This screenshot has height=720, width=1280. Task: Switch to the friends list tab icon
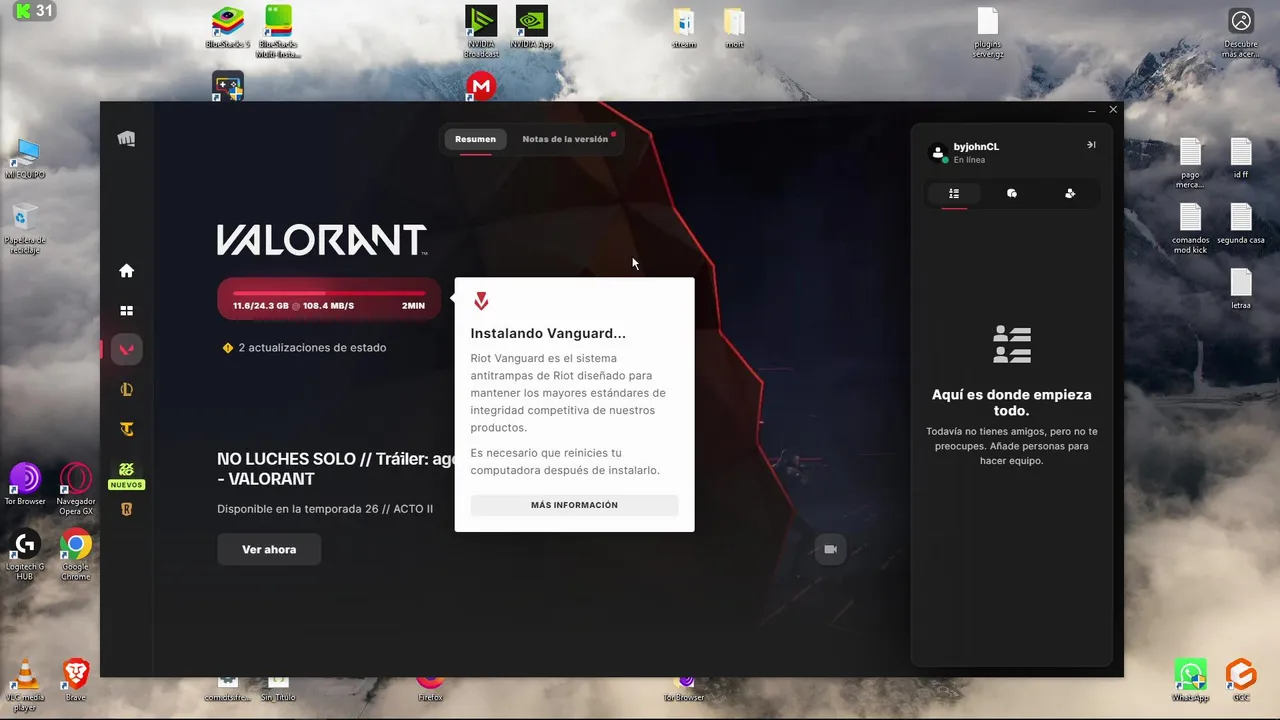(x=954, y=193)
